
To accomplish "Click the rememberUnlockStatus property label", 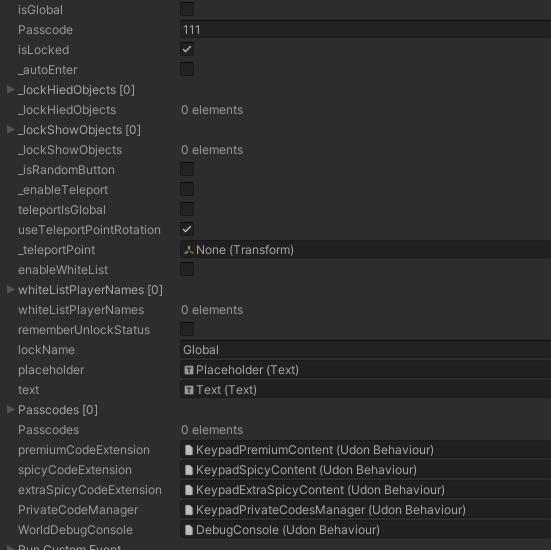I will tap(84, 330).
